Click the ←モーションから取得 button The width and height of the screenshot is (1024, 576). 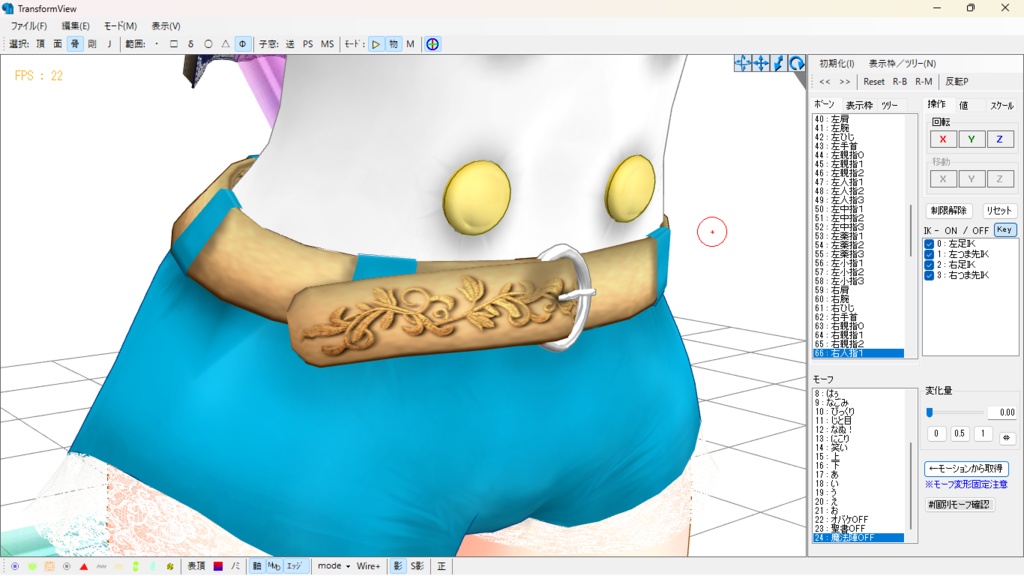click(x=966, y=468)
